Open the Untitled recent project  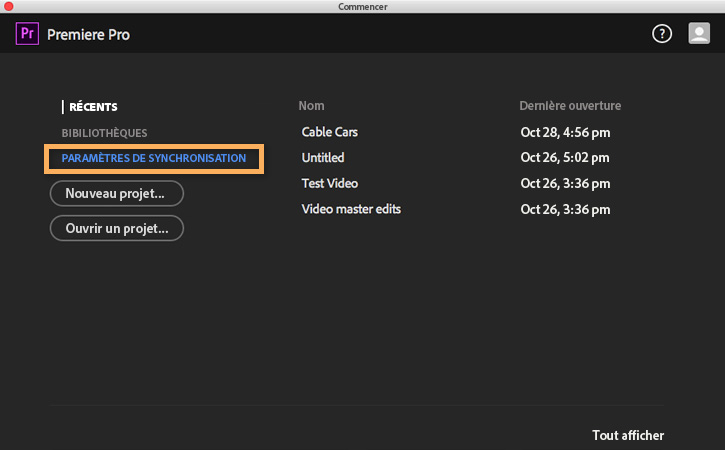[323, 158]
